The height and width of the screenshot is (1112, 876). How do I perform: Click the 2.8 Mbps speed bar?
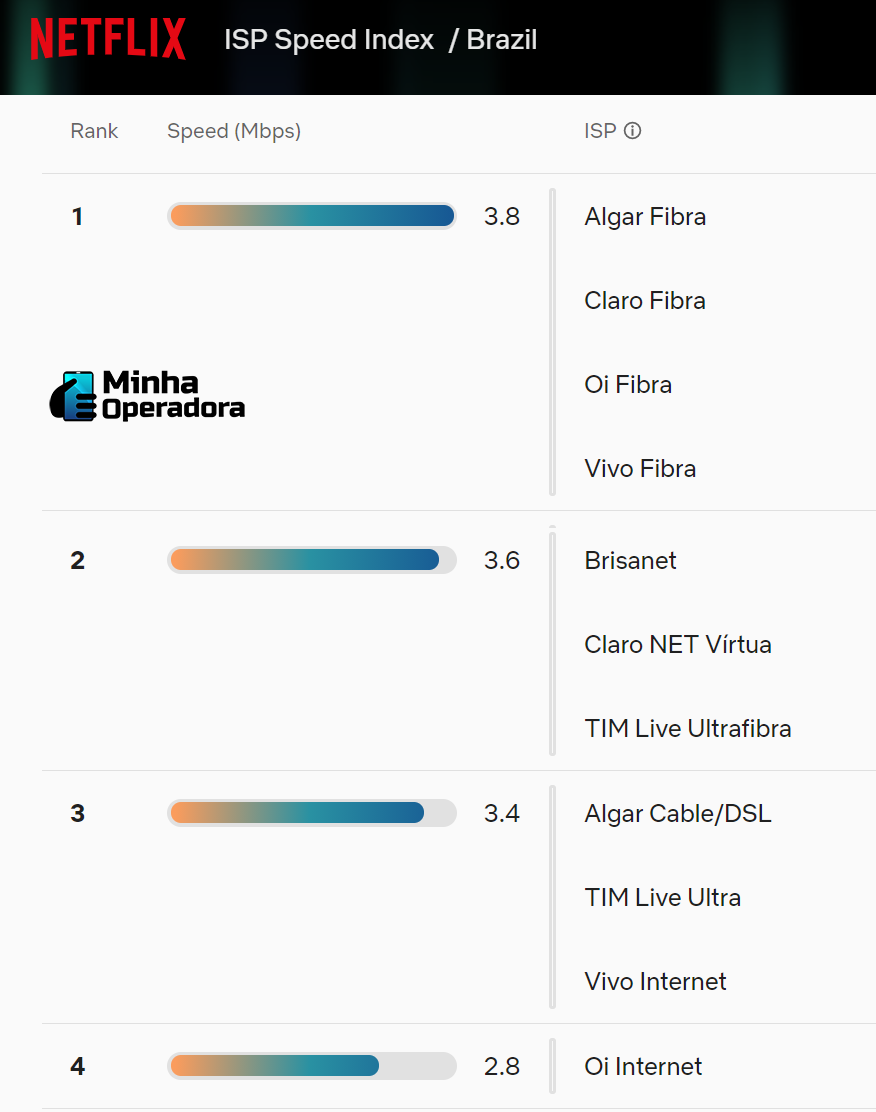(311, 1066)
